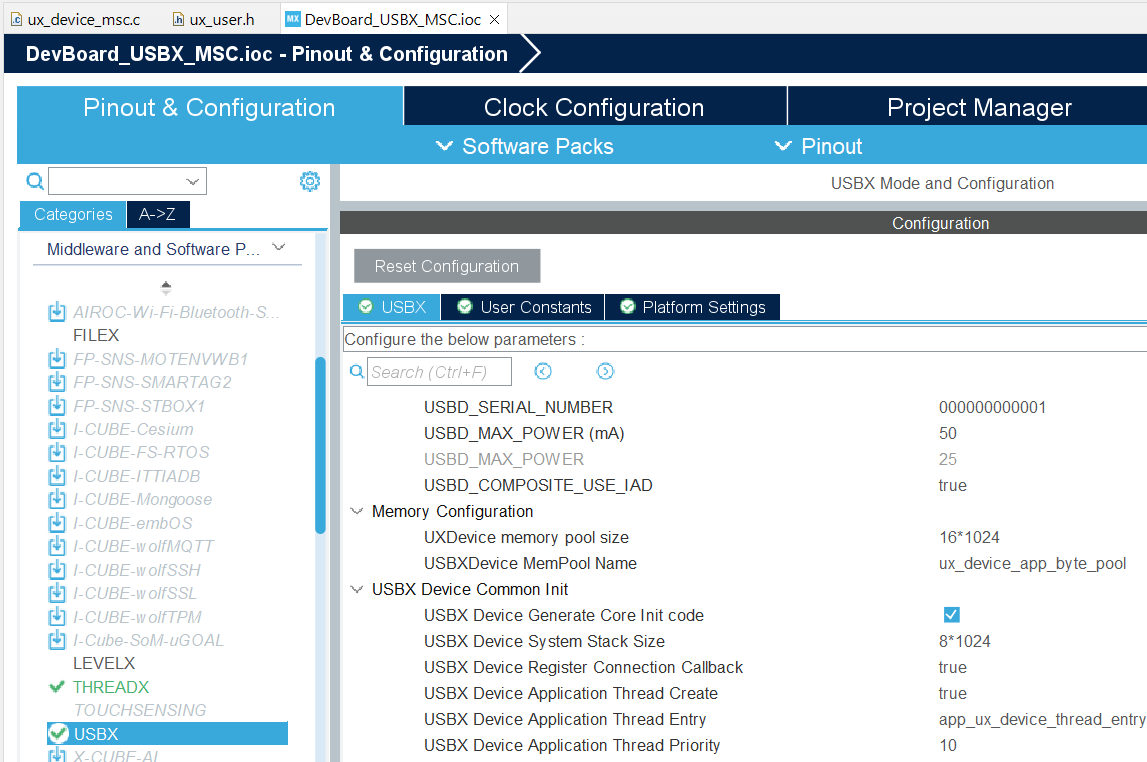Viewport: 1147px width, 762px height.
Task: Click the download icon beside FP-SNS-STBOX1
Action: [x=56, y=405]
